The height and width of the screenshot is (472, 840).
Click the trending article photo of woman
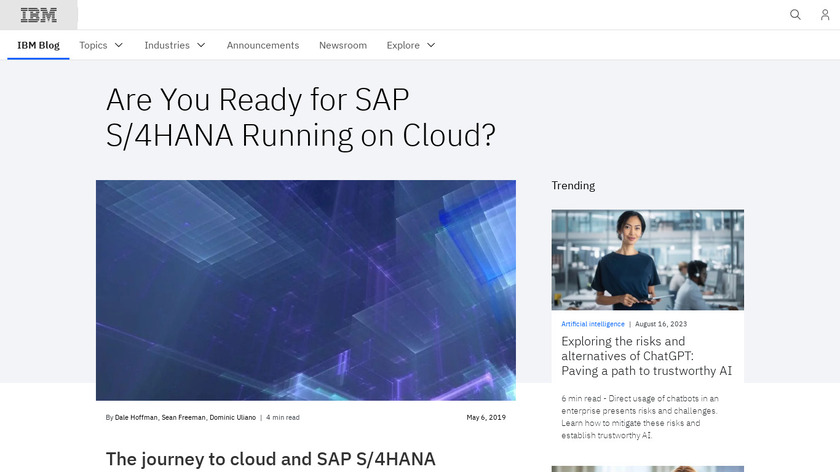pos(648,260)
